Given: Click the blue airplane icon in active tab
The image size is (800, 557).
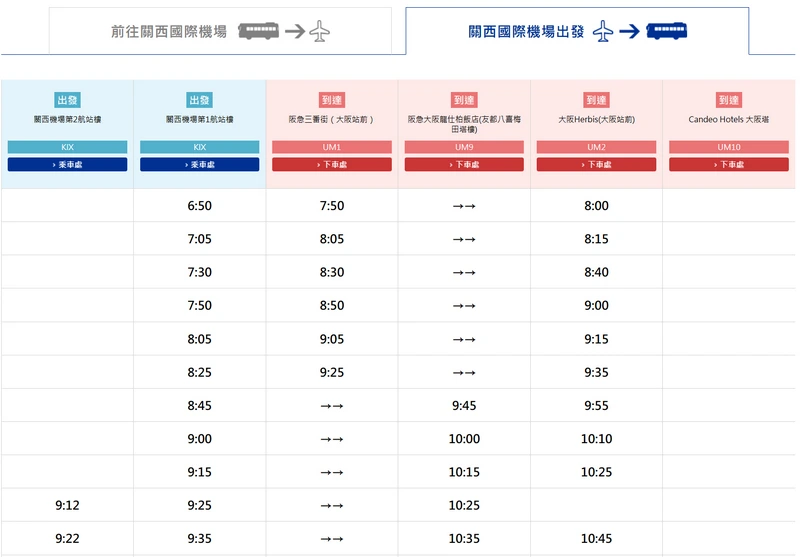Looking at the screenshot, I should point(602,31).
